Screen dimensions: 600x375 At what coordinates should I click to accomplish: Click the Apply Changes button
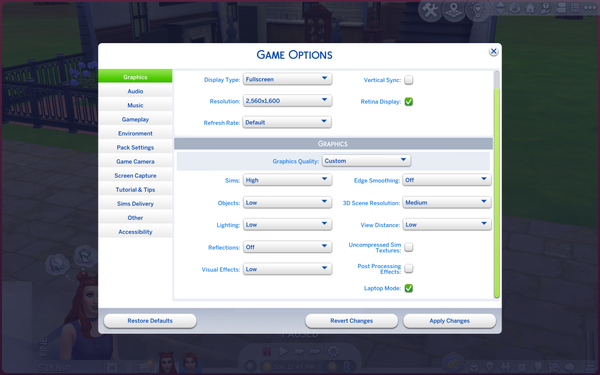[449, 321]
